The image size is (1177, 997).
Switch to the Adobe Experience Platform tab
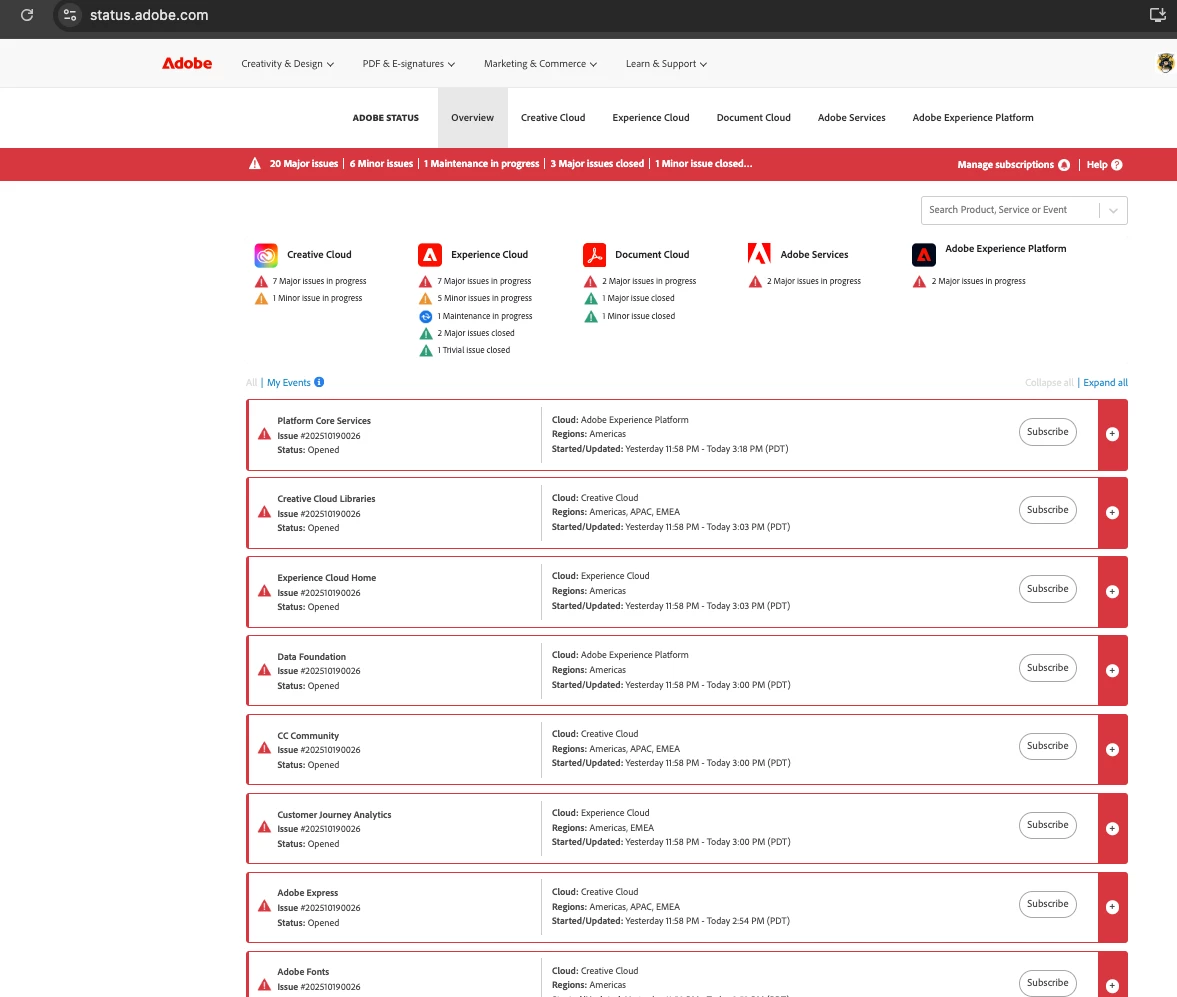(973, 118)
